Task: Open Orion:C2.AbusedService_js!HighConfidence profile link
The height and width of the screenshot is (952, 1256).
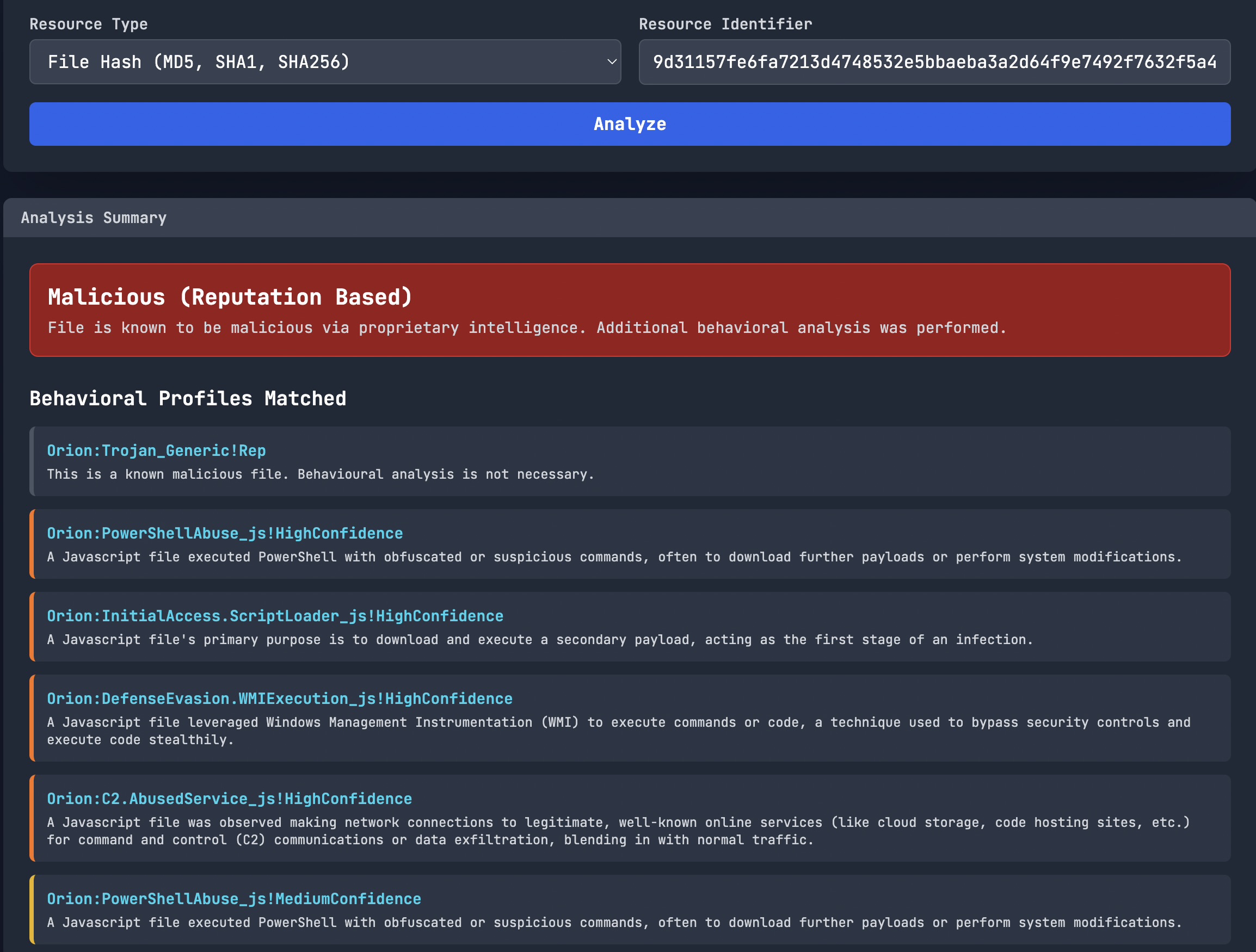Action: tap(230, 799)
